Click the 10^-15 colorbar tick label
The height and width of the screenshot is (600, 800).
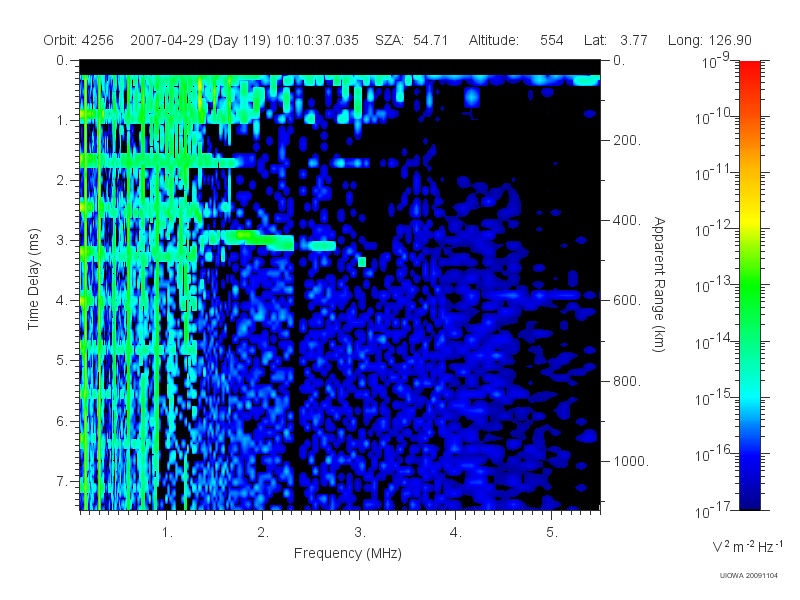tap(713, 398)
